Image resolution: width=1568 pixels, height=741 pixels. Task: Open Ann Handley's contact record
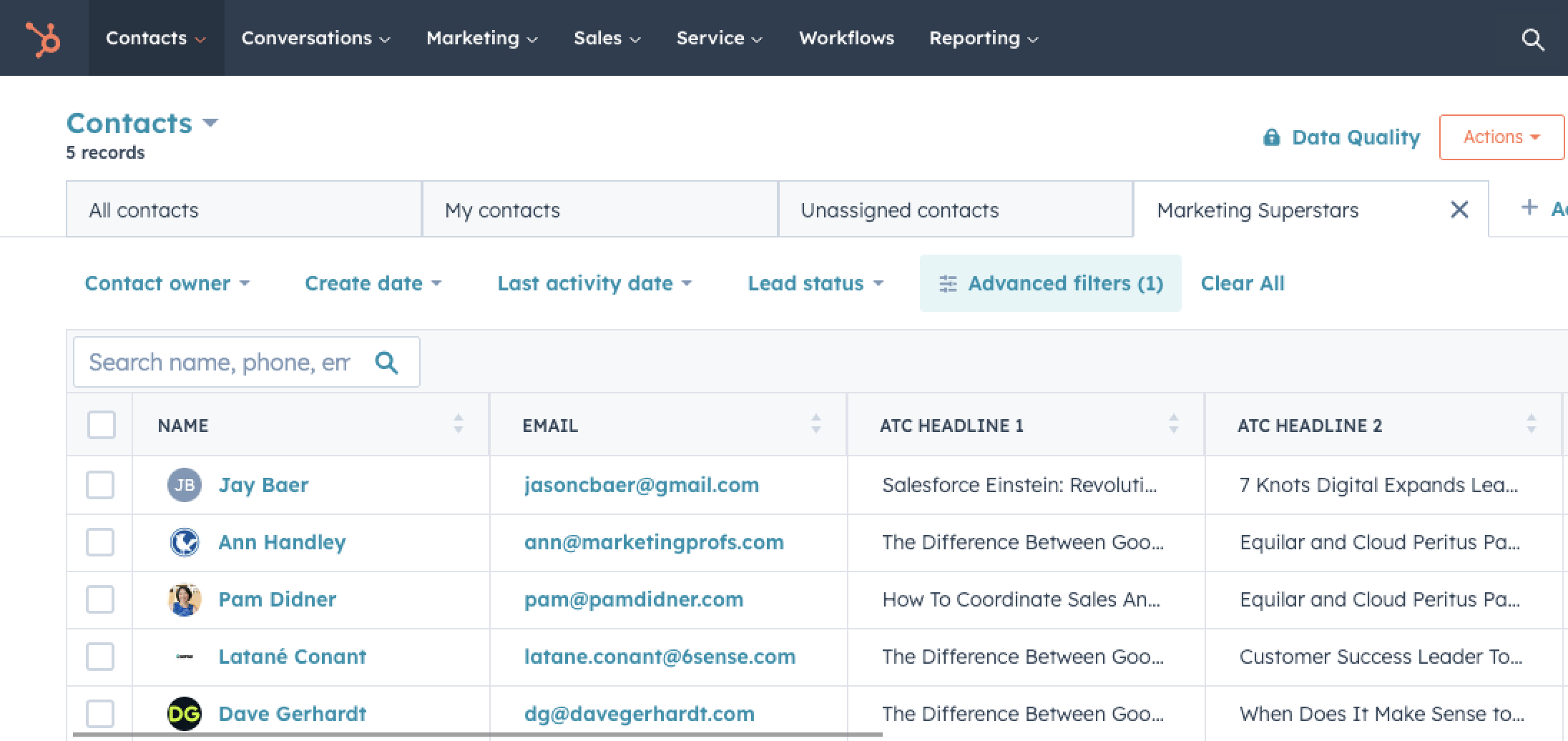(x=282, y=542)
